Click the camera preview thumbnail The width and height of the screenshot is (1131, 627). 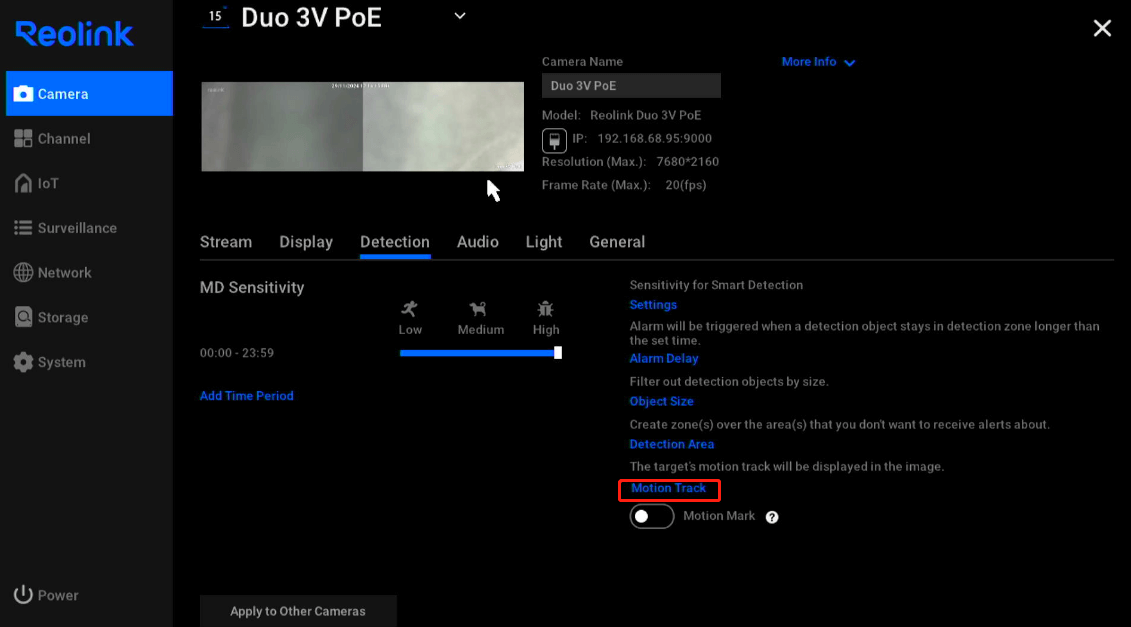coord(362,126)
